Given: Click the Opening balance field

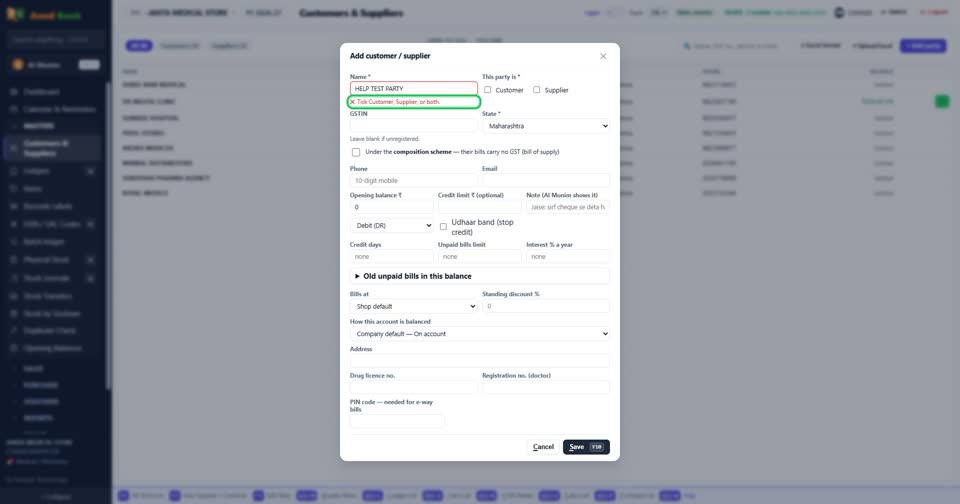Looking at the screenshot, I should click(x=391, y=207).
